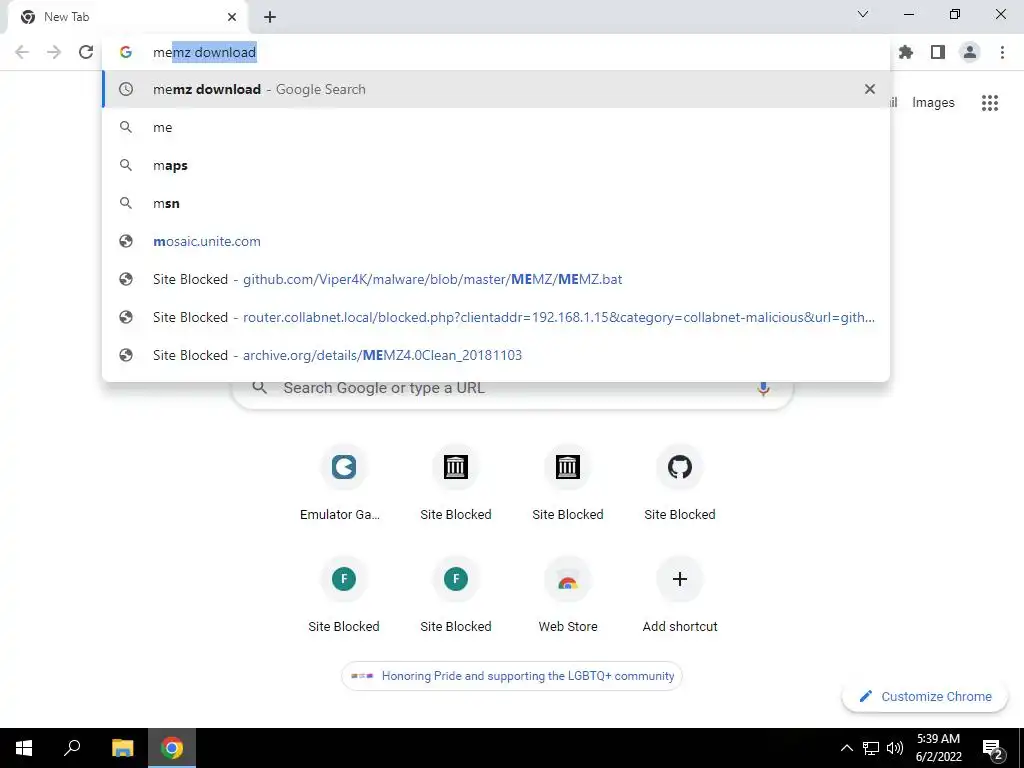Show hidden tray icons chevron
The width and height of the screenshot is (1024, 768).
846,748
